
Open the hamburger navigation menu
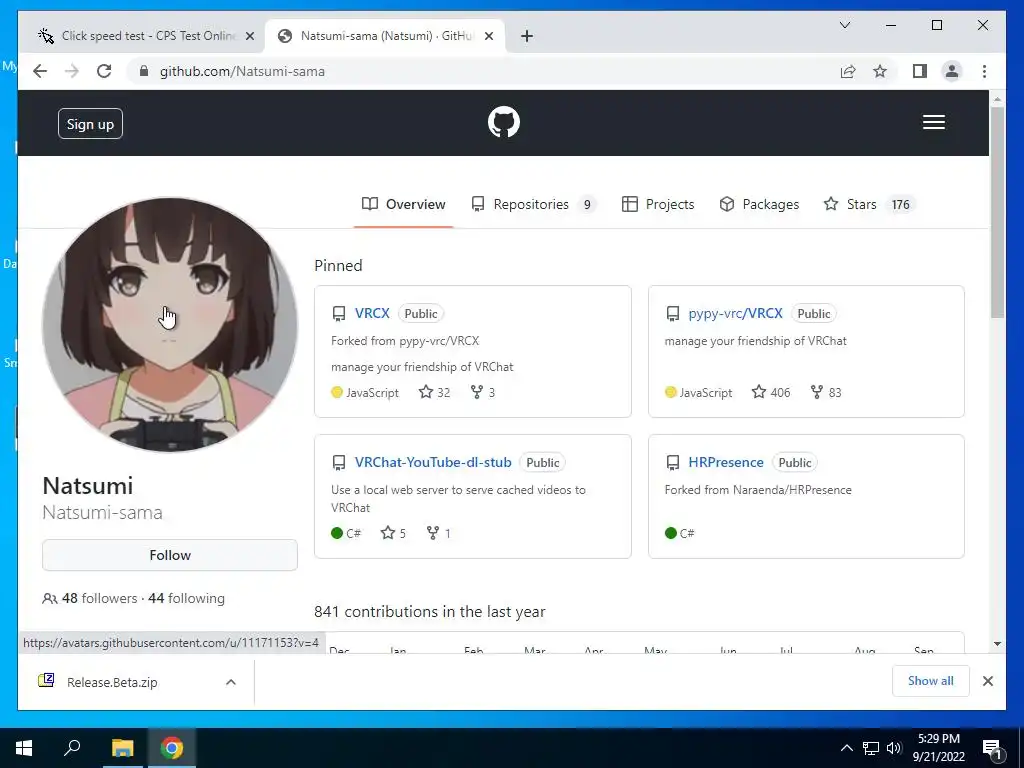pyautogui.click(x=933, y=122)
